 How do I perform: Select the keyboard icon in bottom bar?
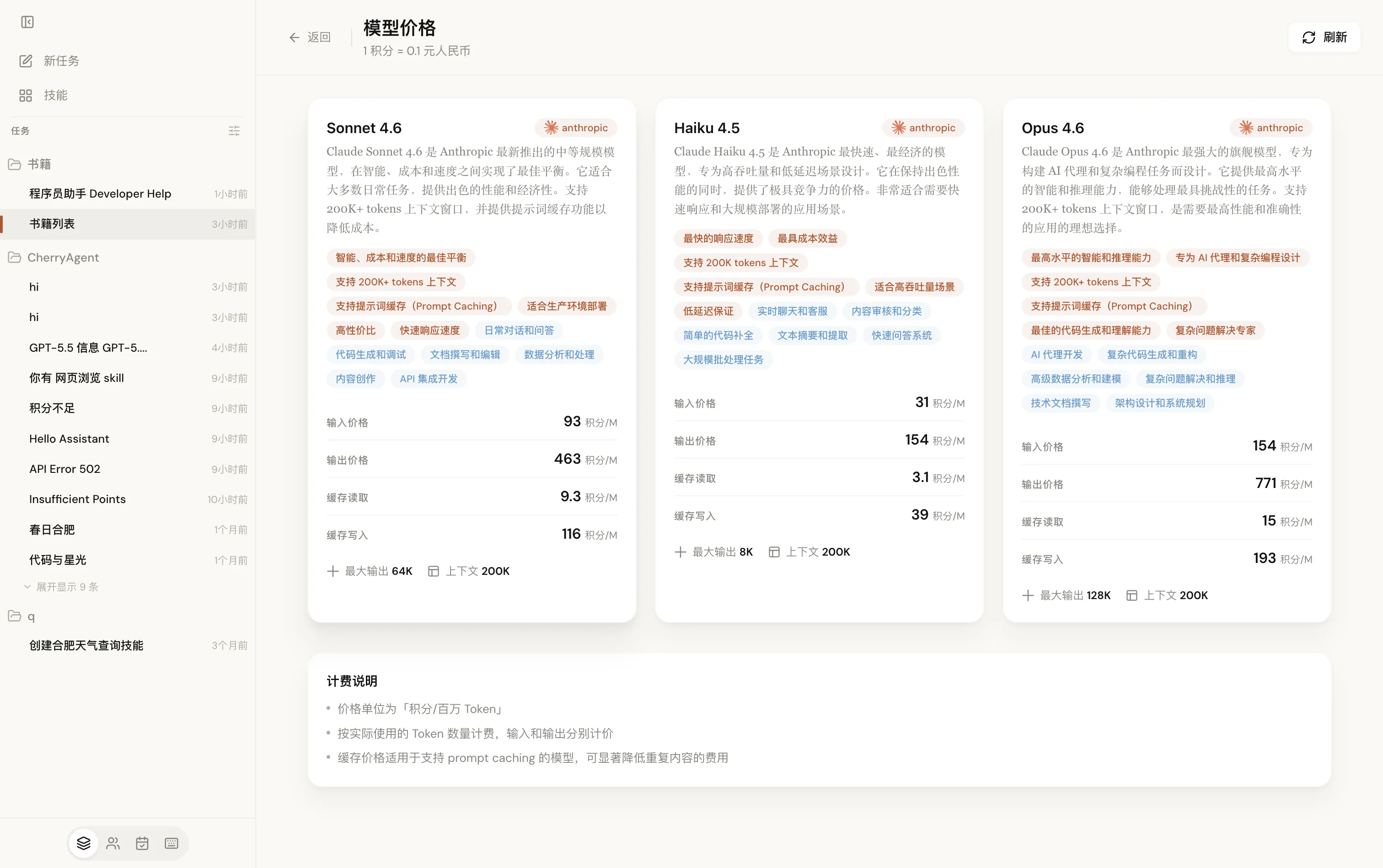pyautogui.click(x=172, y=843)
